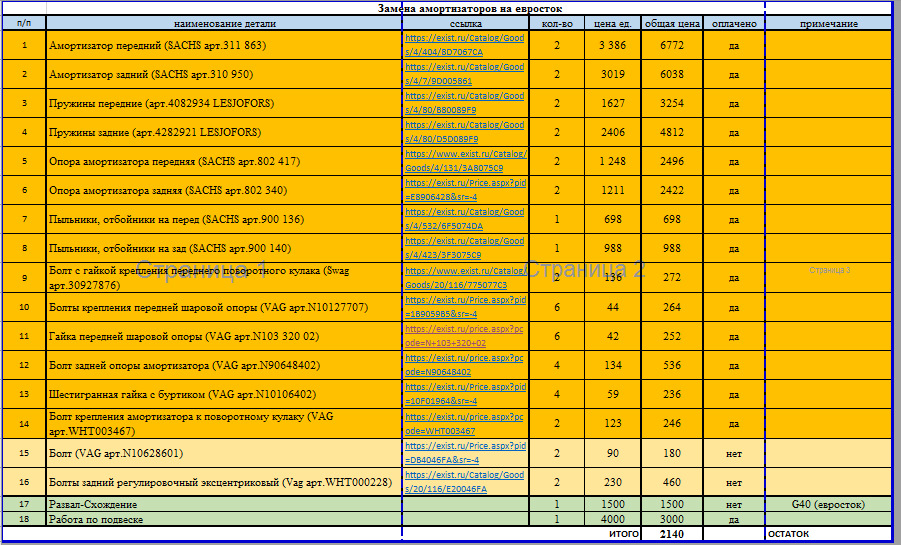Open link for Пыльники, отбойники на перед

(x=464, y=219)
